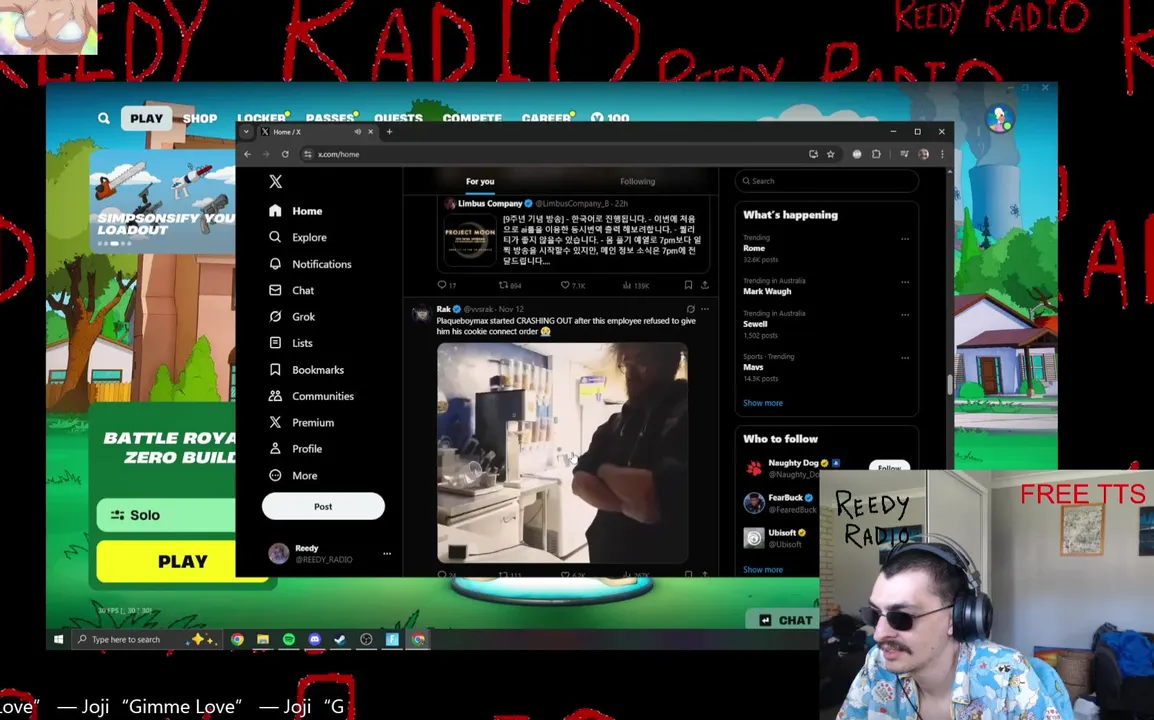
Task: Repost the Limbus Company post
Action: click(510, 285)
